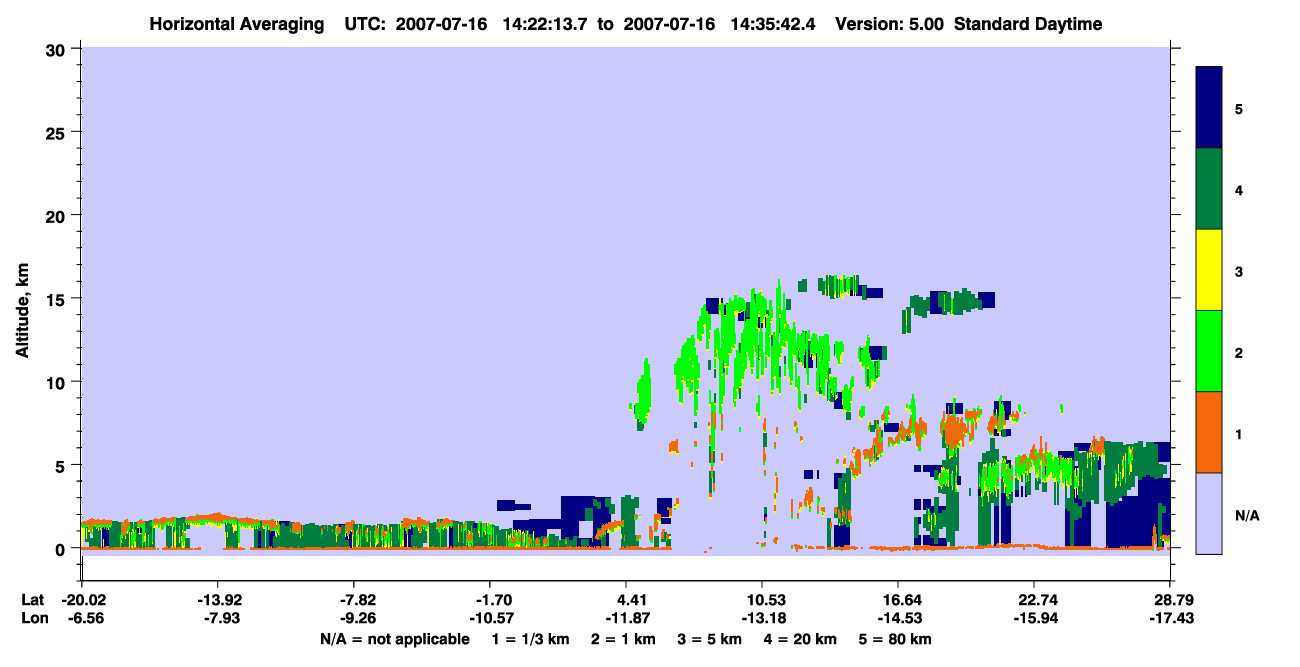Click the altitude tick label '25'
Image resolution: width=1300 pixels, height=667 pixels.
click(58, 132)
